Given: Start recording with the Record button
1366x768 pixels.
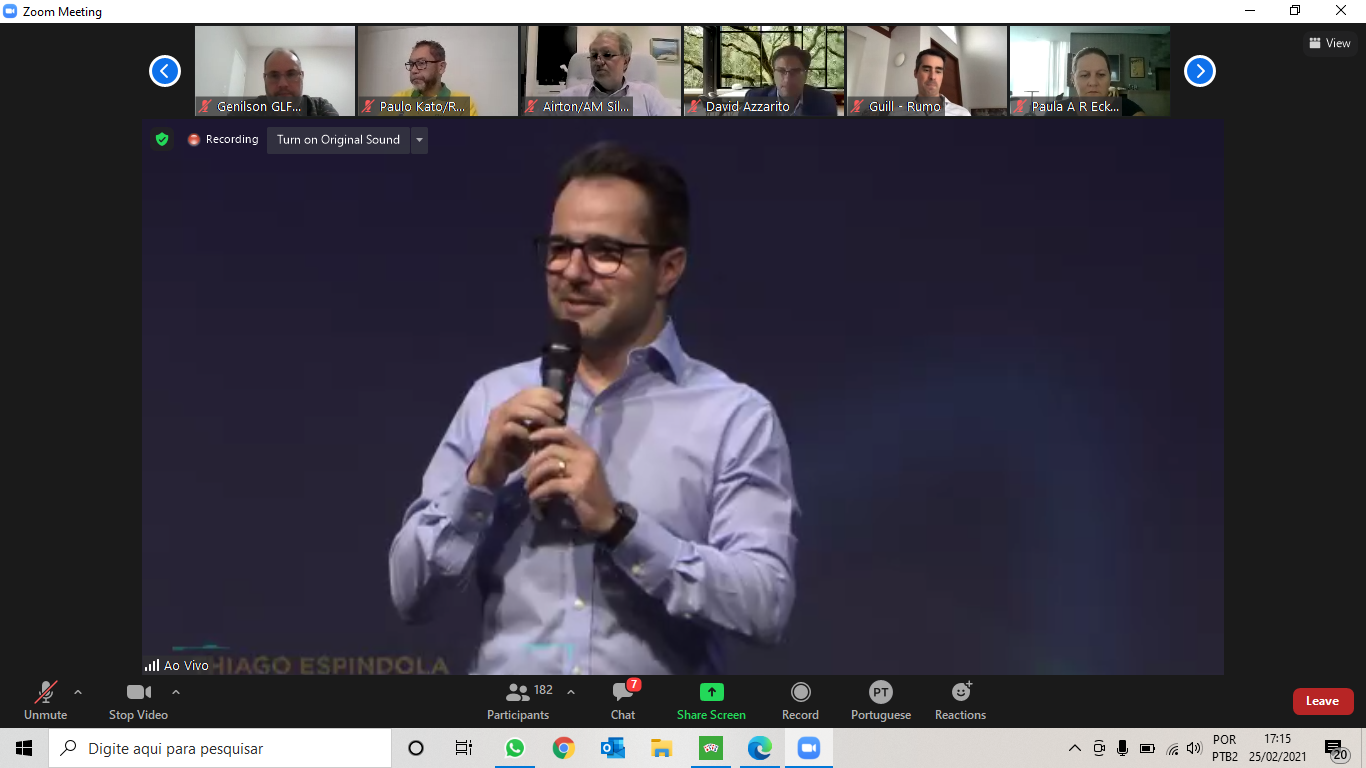Looking at the screenshot, I should tap(800, 700).
